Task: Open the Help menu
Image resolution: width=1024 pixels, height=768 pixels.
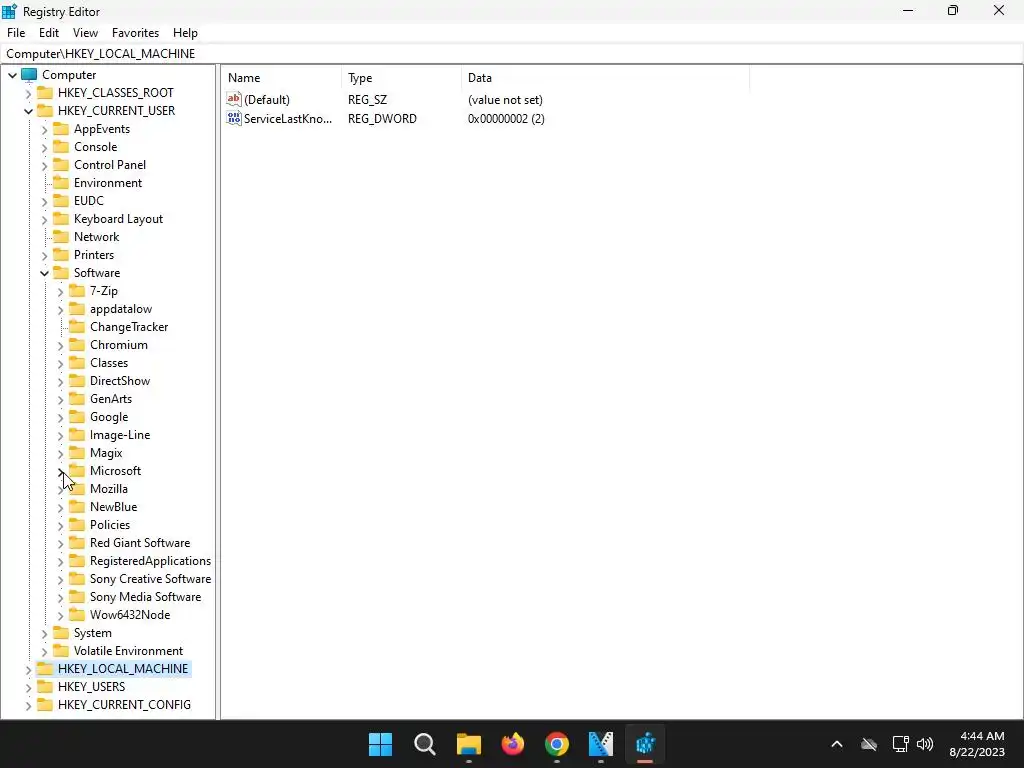Action: pos(185,33)
